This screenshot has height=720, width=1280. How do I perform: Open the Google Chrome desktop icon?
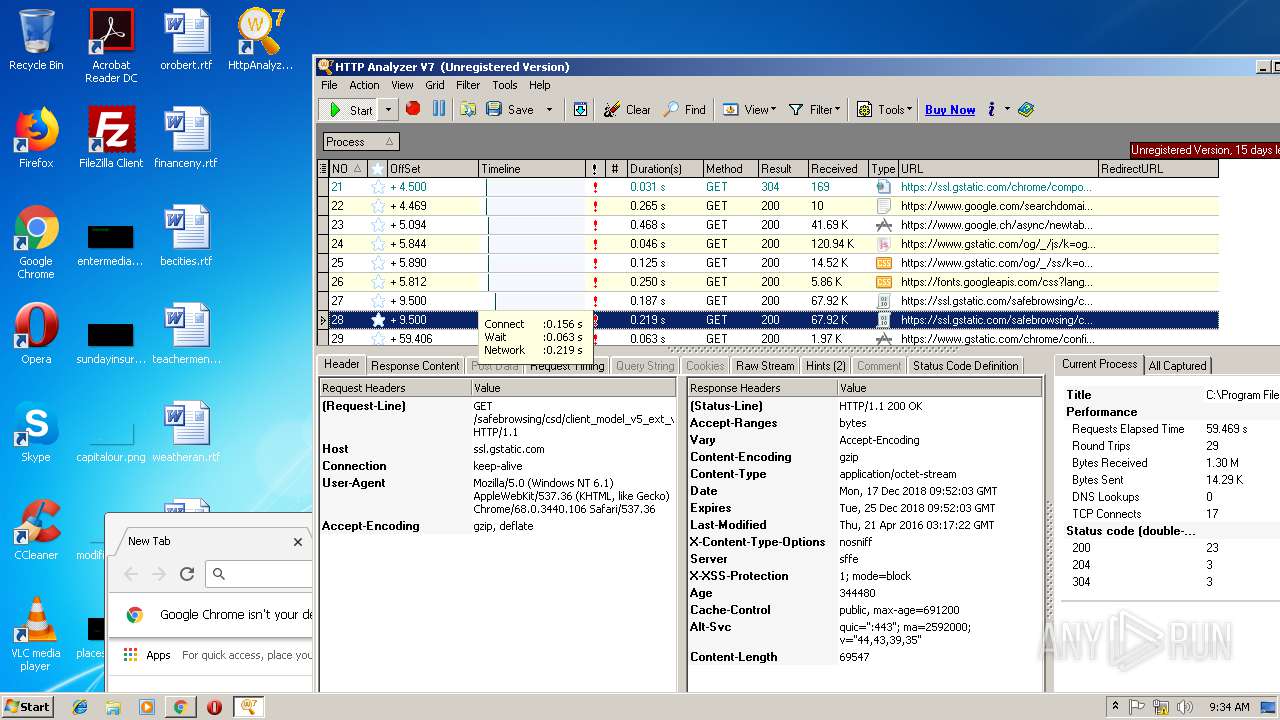click(36, 242)
